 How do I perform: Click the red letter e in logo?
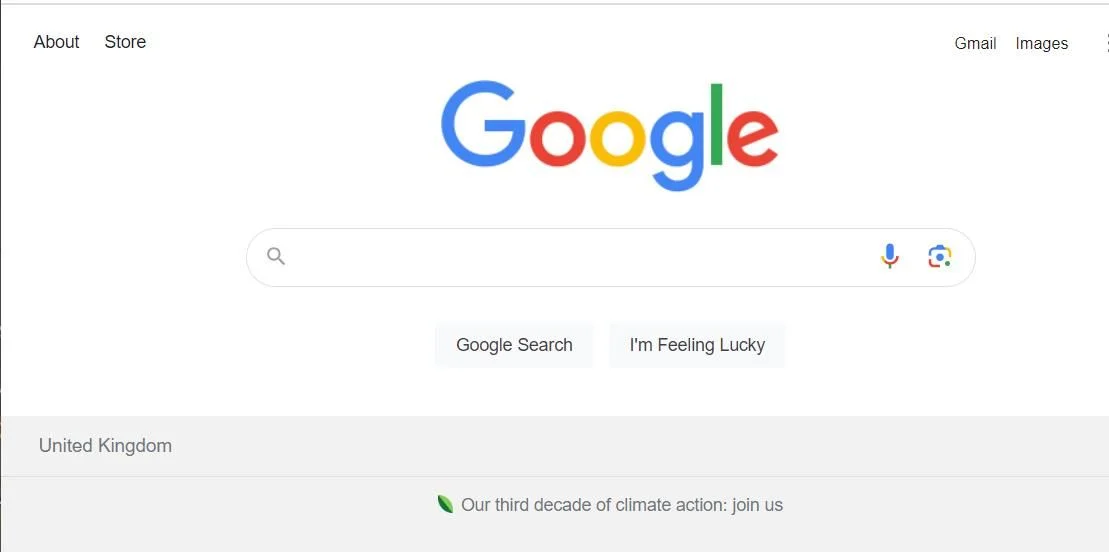[753, 138]
